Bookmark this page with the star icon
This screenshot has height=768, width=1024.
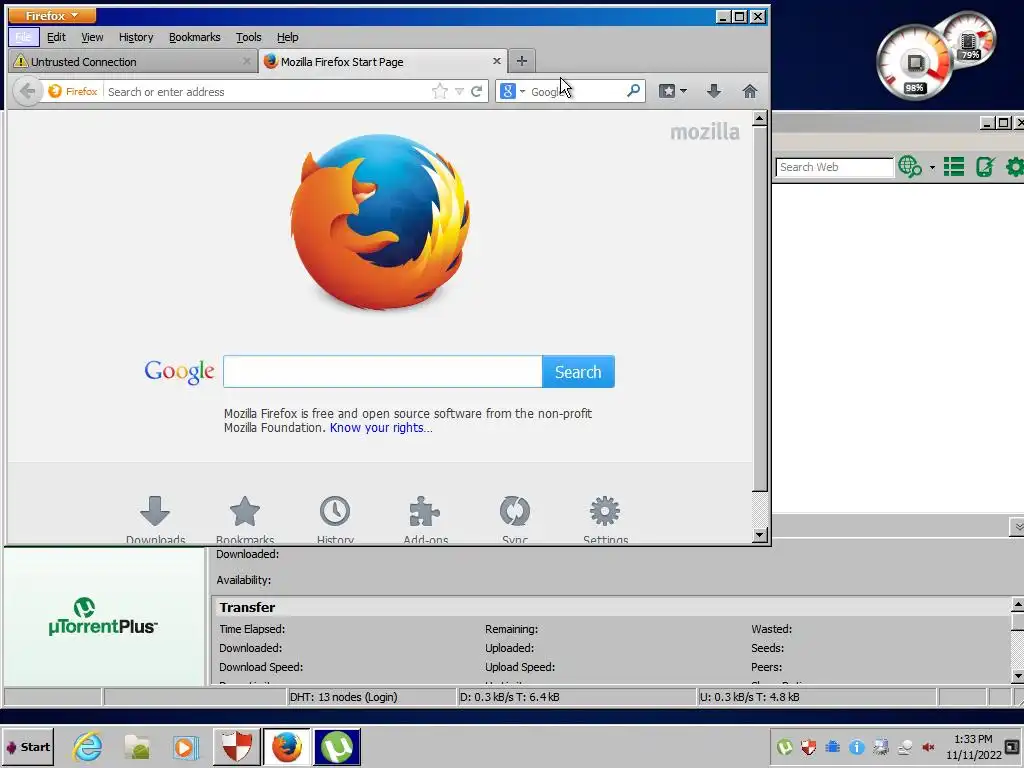tap(440, 91)
